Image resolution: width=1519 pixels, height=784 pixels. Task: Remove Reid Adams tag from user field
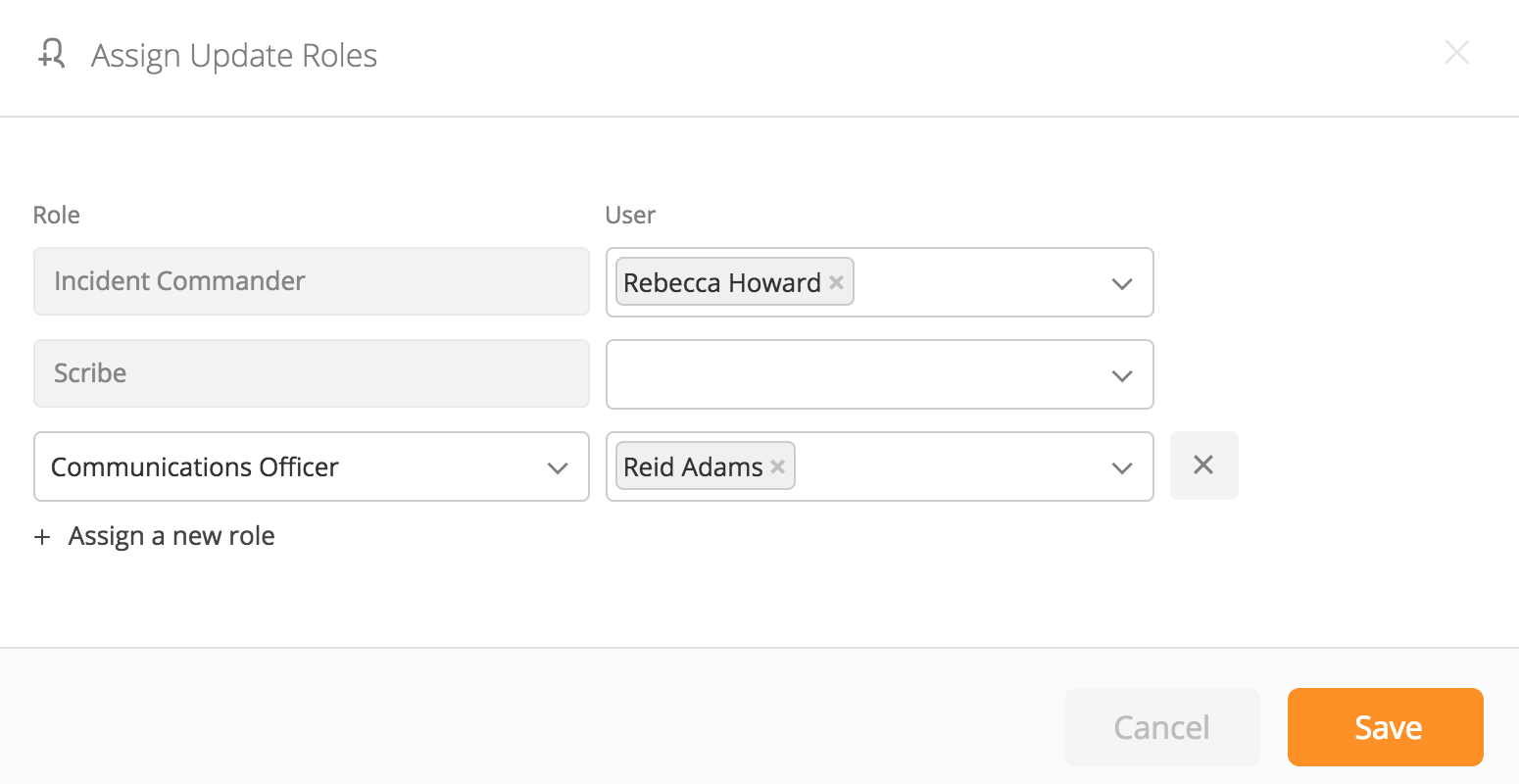tap(777, 466)
